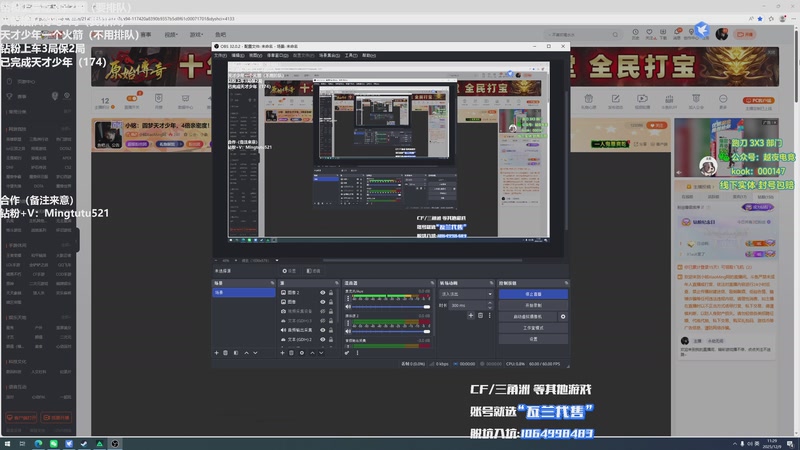The width and height of the screenshot is (800, 450).
Task: Add a scene transition with plus icon
Action: [471, 316]
